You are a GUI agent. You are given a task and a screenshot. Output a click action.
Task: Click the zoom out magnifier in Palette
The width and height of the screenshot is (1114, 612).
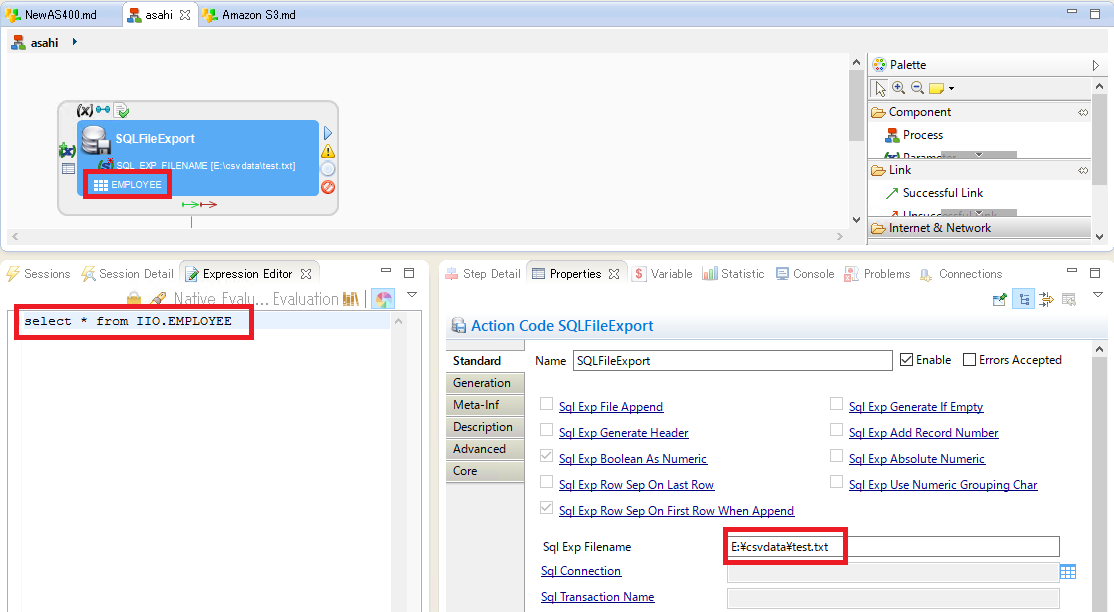click(917, 88)
